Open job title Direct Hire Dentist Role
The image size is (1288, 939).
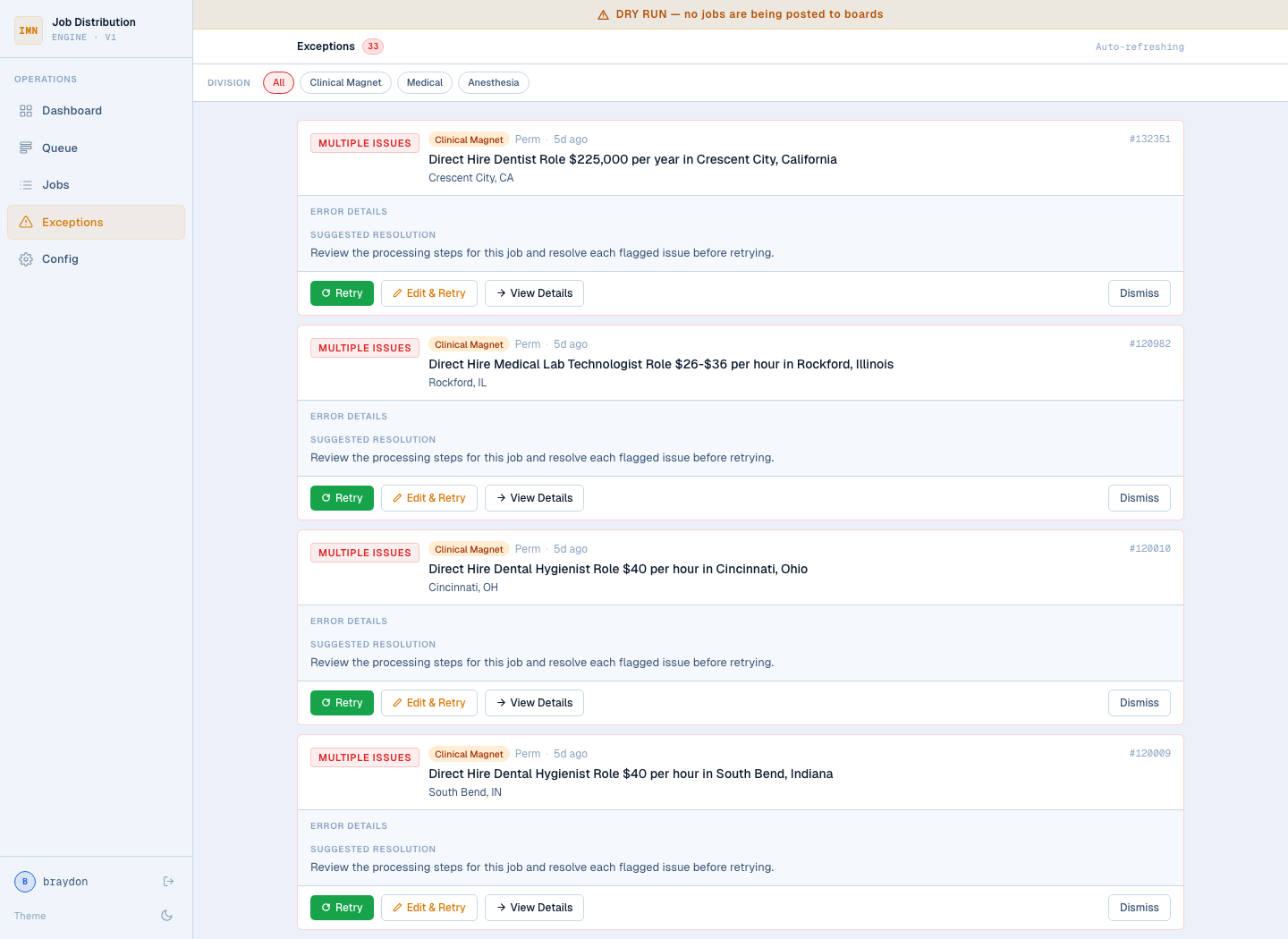click(632, 159)
